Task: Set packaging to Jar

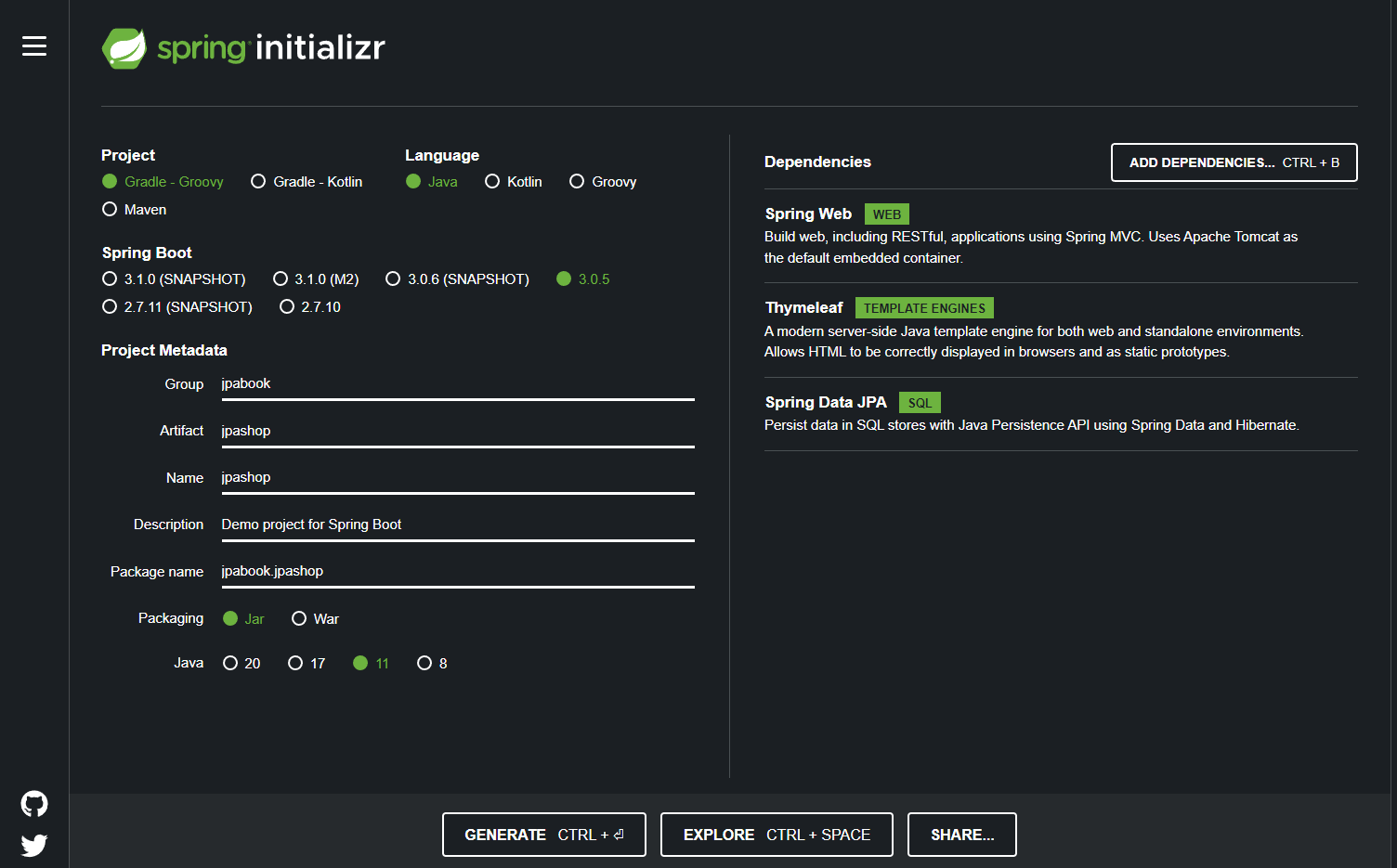Action: 243,619
